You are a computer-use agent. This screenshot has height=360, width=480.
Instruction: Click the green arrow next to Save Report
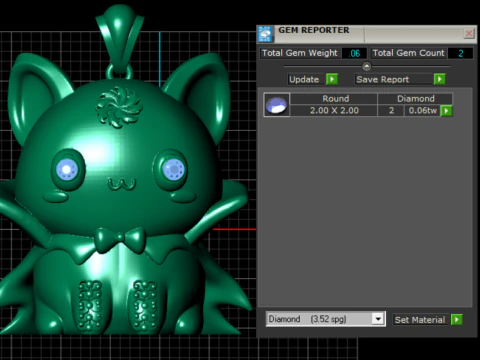pyautogui.click(x=440, y=79)
